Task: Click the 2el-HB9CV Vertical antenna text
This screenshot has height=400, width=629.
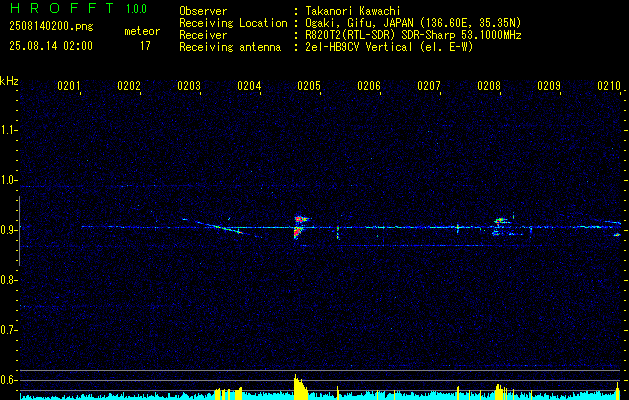Action: point(389,47)
